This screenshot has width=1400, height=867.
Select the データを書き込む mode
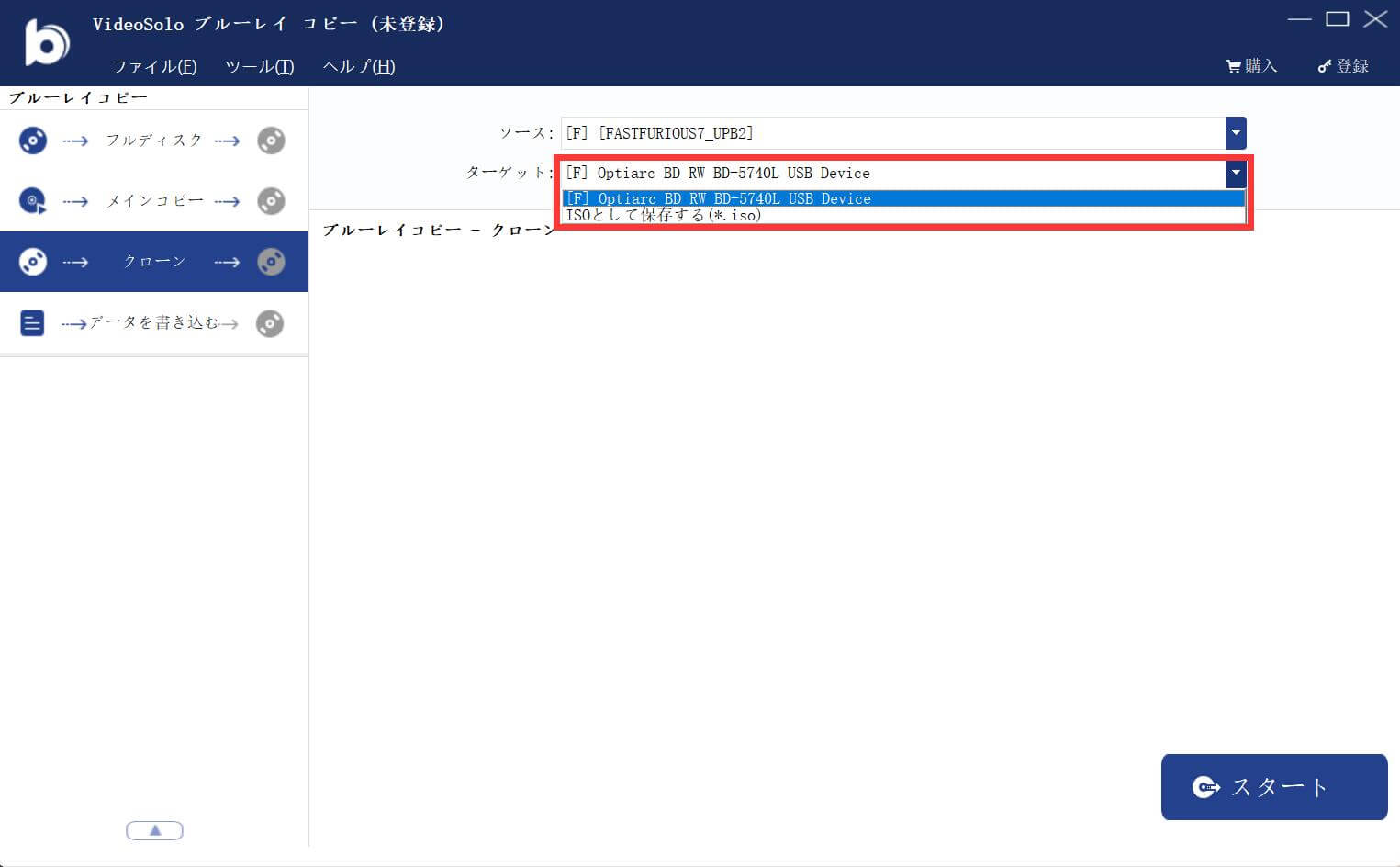(154, 323)
